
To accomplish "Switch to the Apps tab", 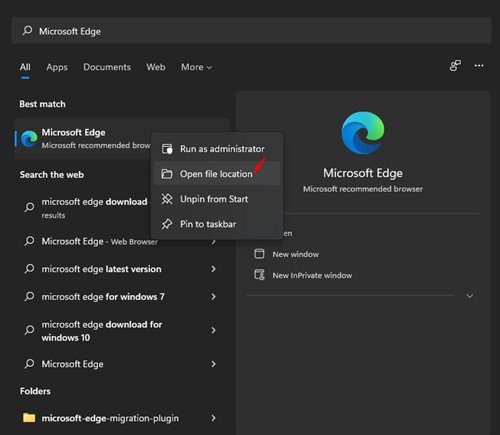I will click(x=57, y=67).
